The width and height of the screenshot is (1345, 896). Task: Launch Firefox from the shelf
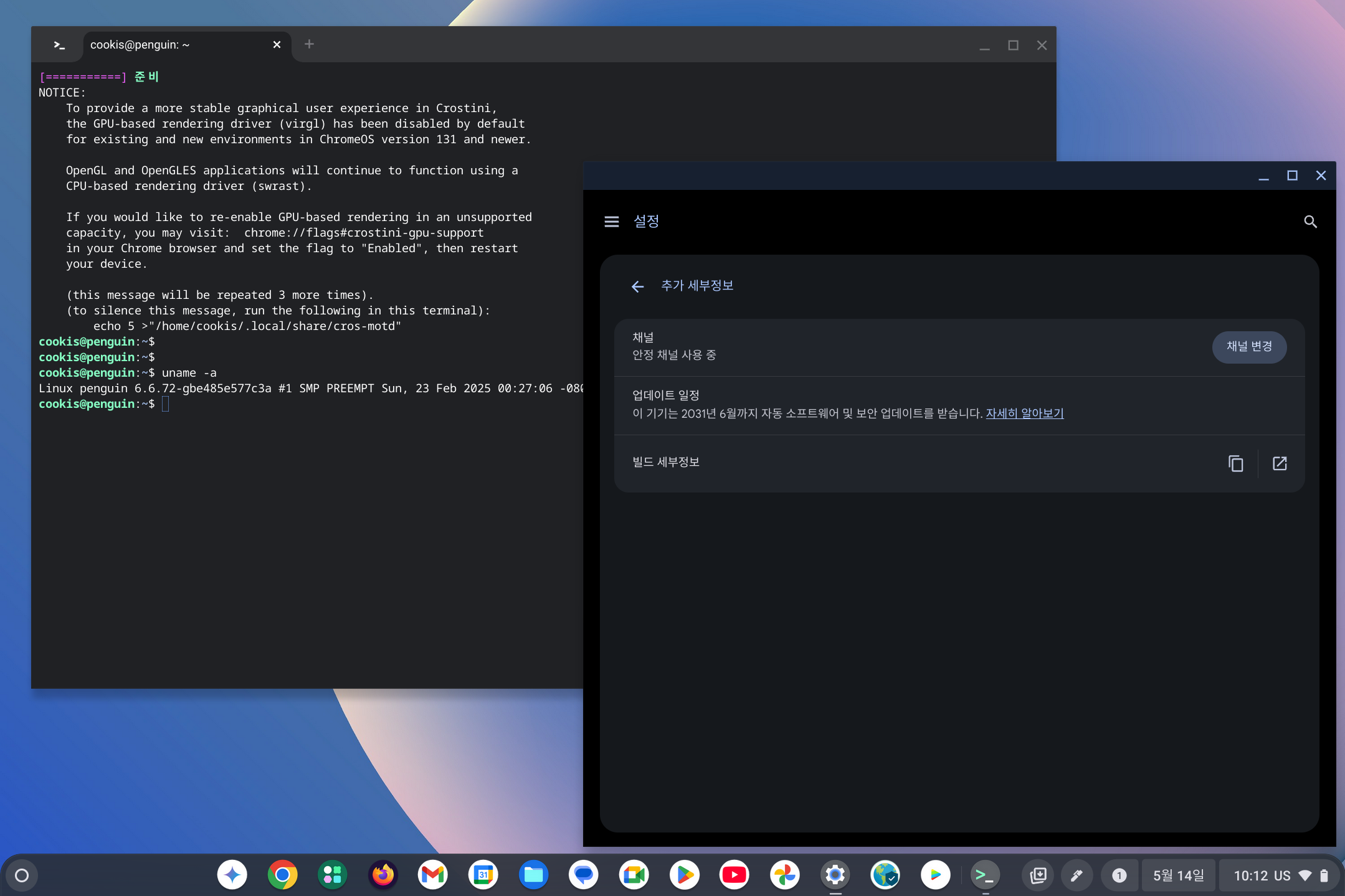[383, 875]
